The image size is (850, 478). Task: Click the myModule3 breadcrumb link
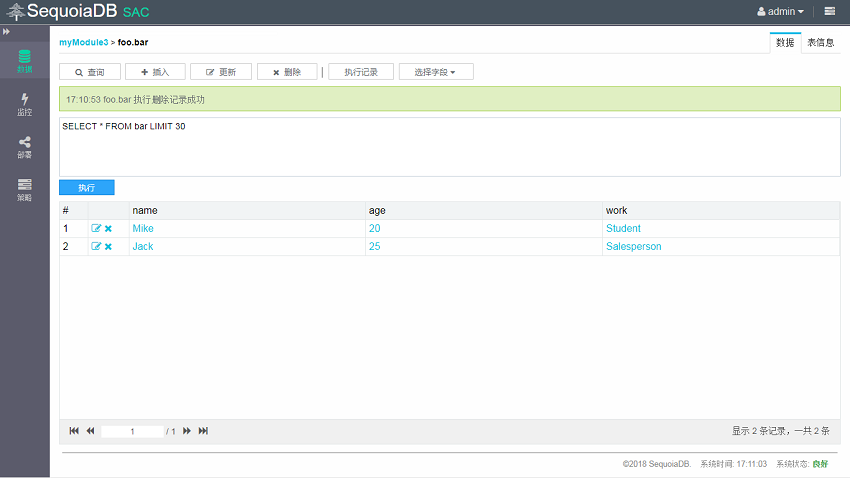coord(83,43)
